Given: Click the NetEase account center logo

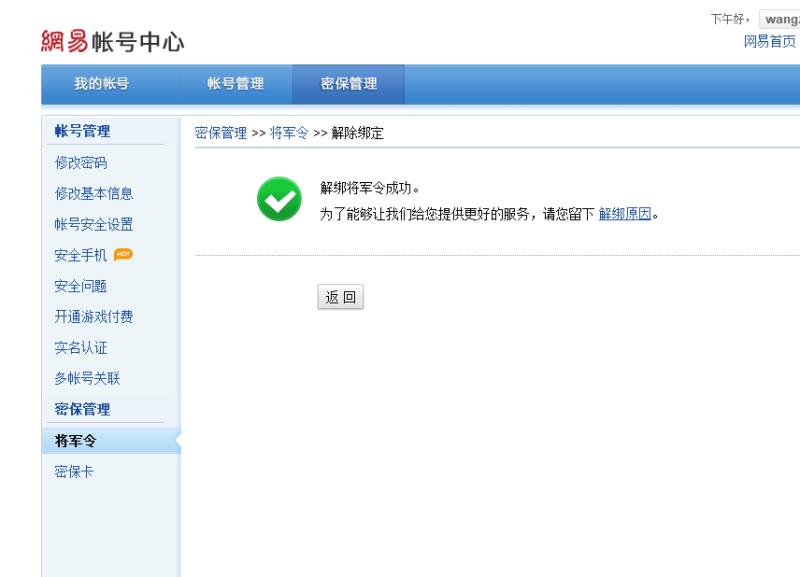Looking at the screenshot, I should pos(112,42).
